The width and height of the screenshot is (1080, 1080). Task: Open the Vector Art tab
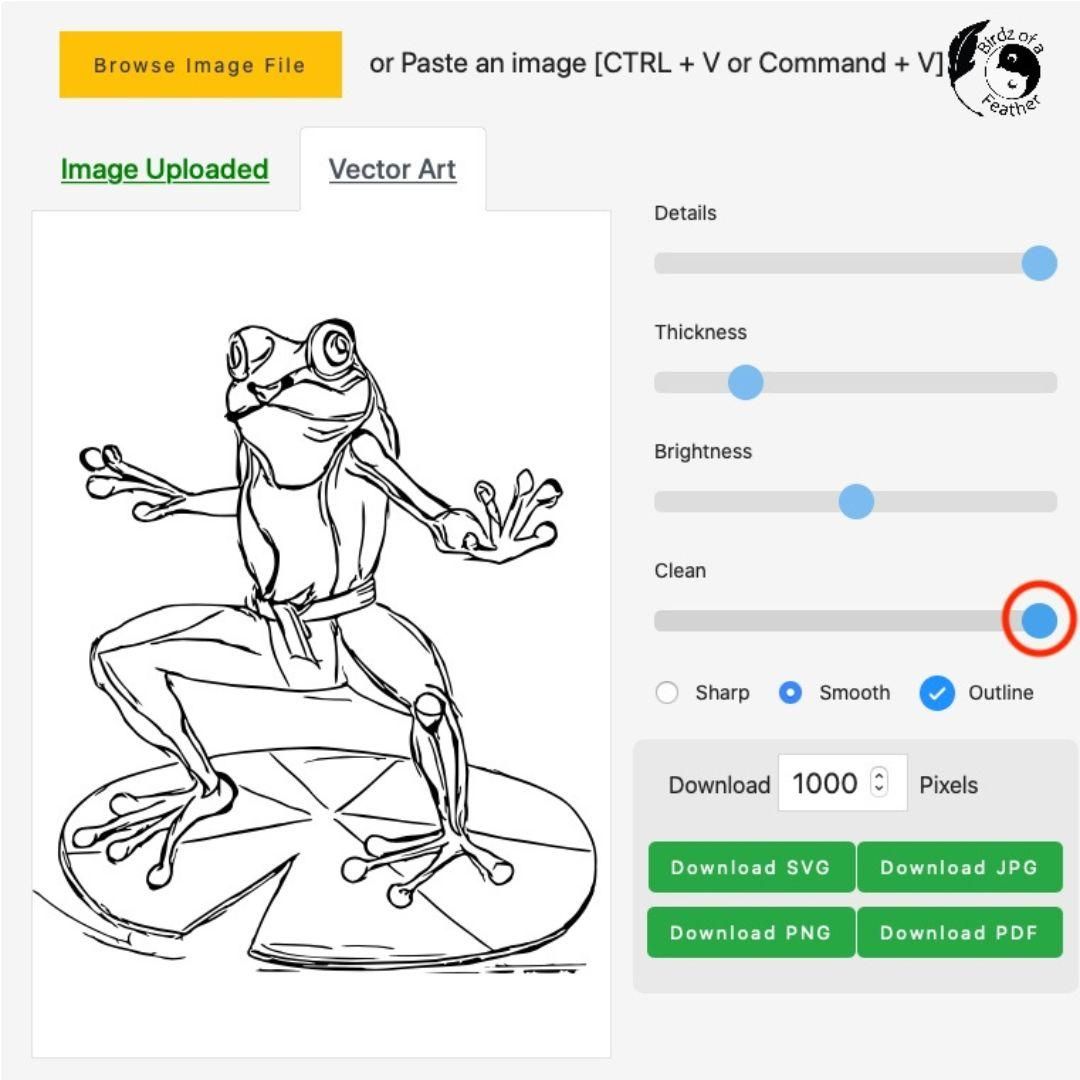(x=392, y=170)
